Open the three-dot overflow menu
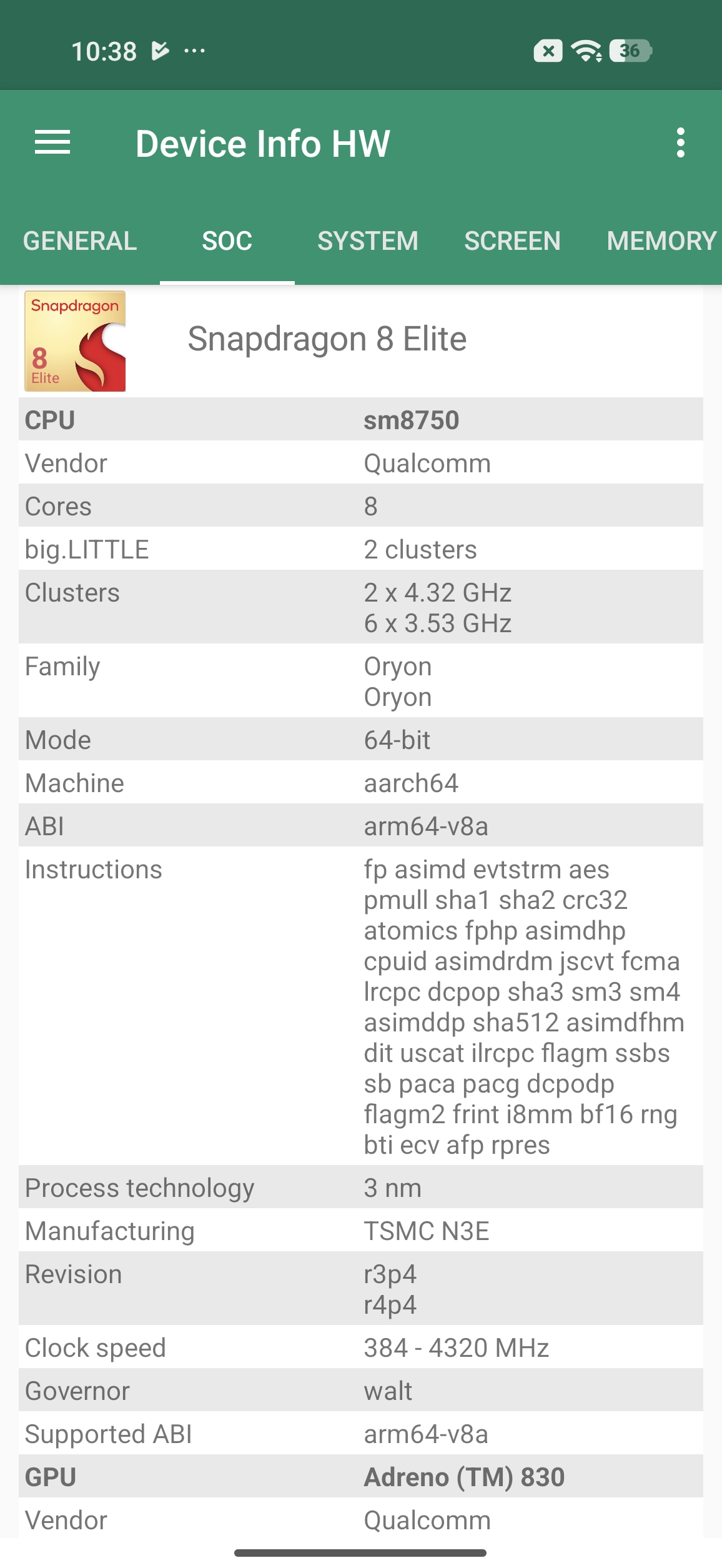This screenshot has width=722, height=1568. tap(680, 143)
